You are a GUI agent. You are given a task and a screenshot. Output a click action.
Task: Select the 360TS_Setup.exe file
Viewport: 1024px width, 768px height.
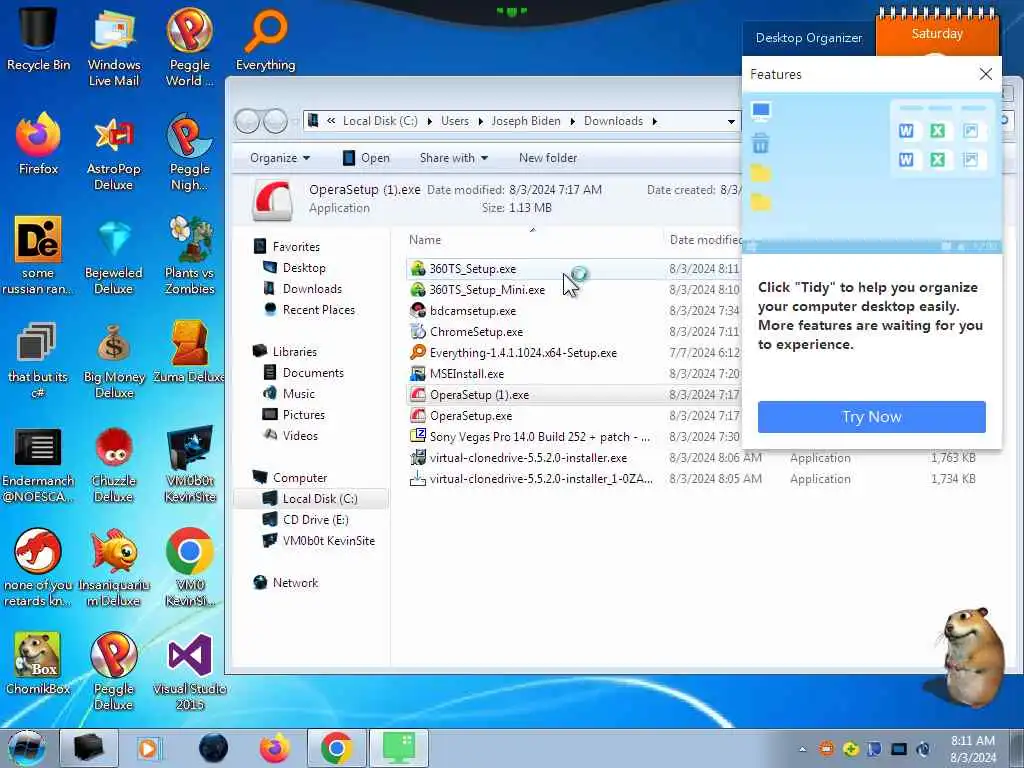pyautogui.click(x=473, y=268)
